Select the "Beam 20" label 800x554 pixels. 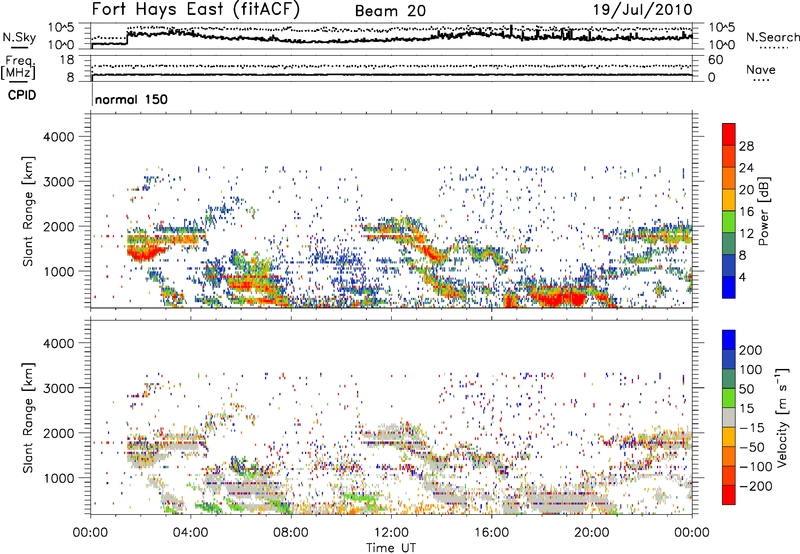390,11
